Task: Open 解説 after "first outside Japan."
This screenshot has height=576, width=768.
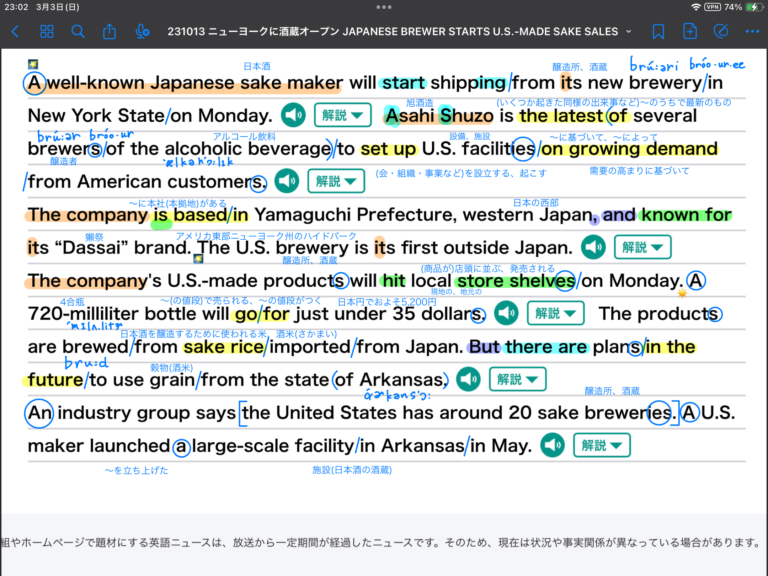Action: click(x=642, y=247)
